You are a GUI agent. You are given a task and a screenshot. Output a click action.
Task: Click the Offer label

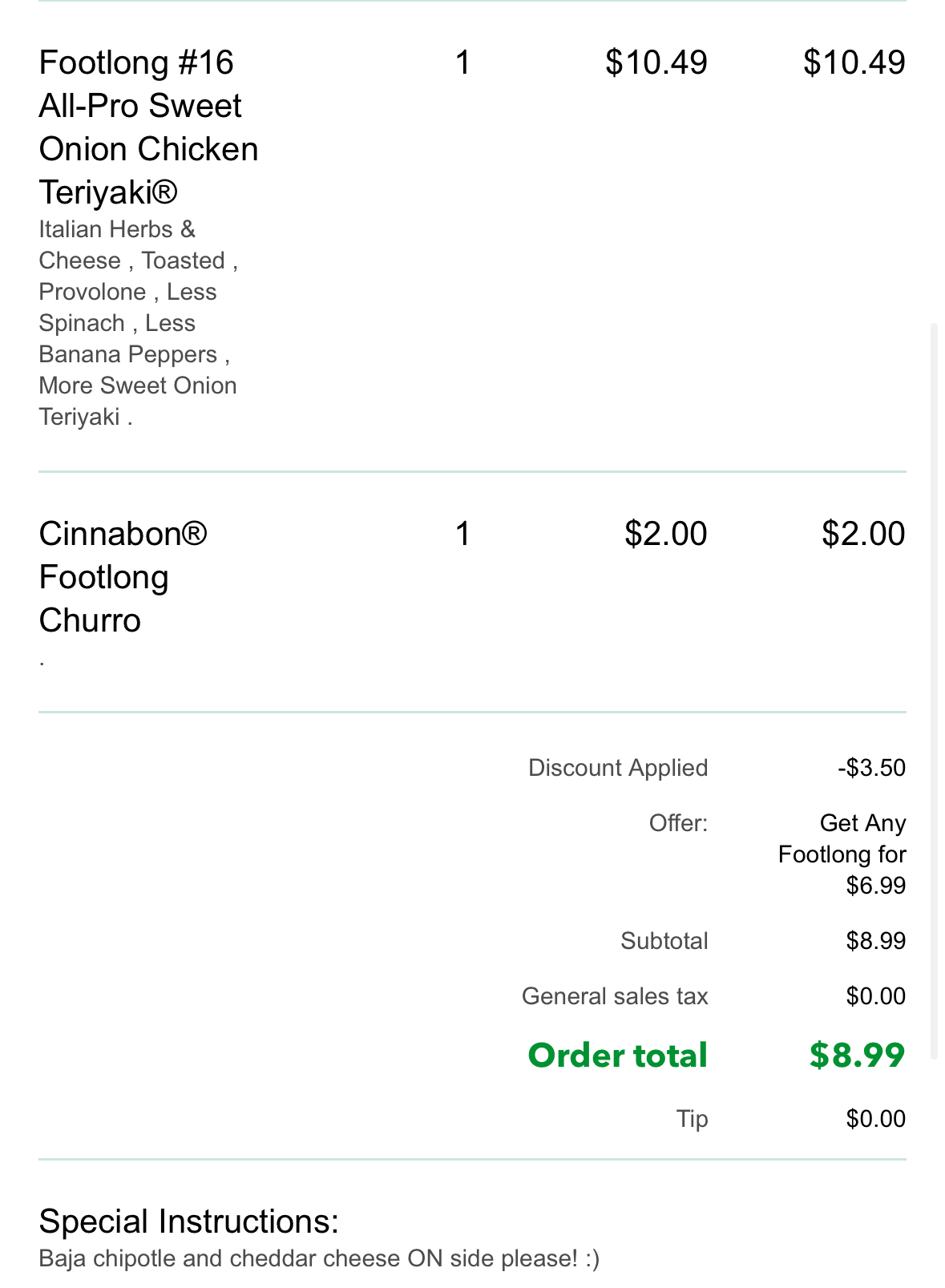pos(678,823)
